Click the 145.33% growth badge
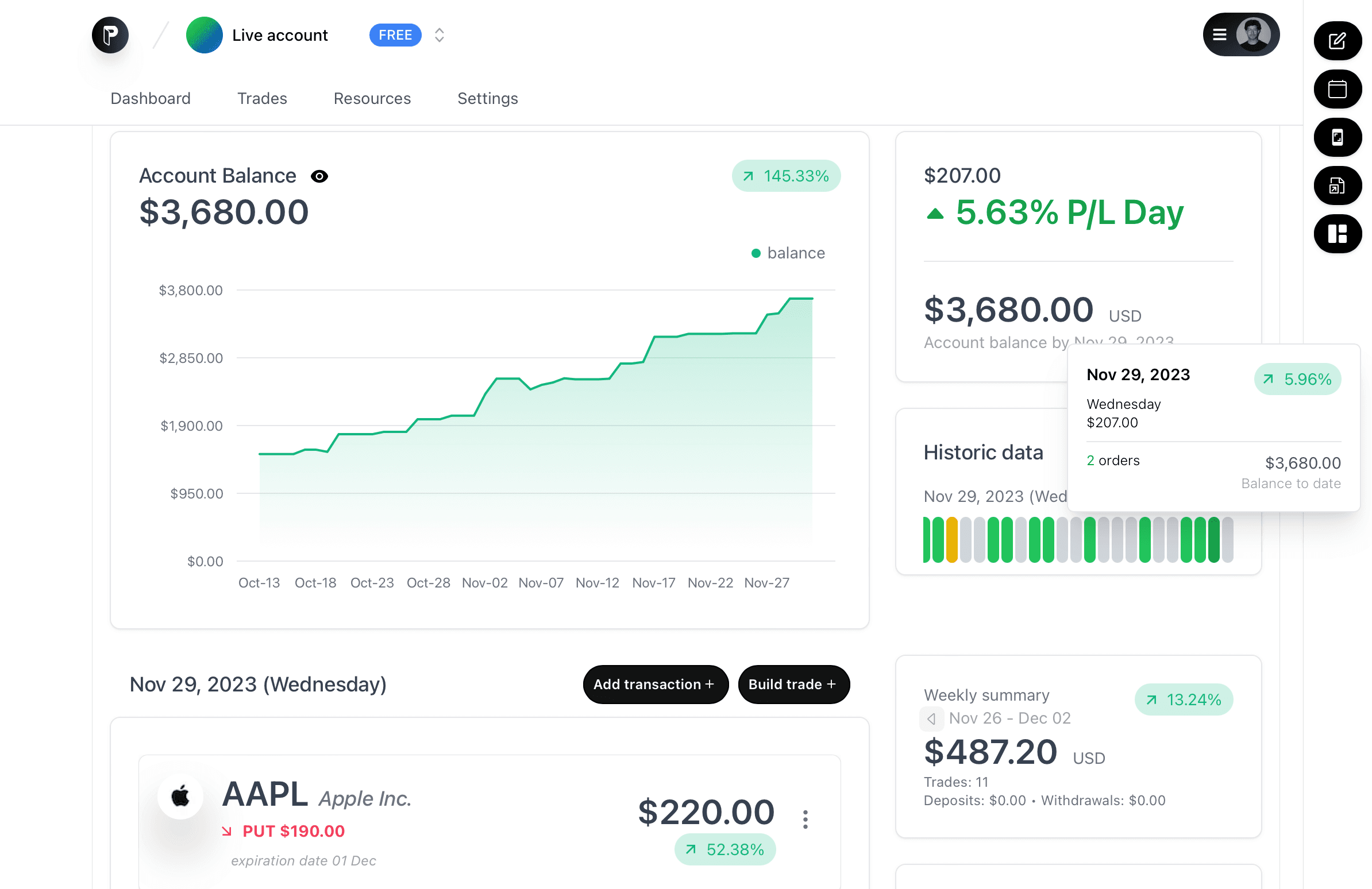Screen dimensions: 1372x889 point(787,176)
